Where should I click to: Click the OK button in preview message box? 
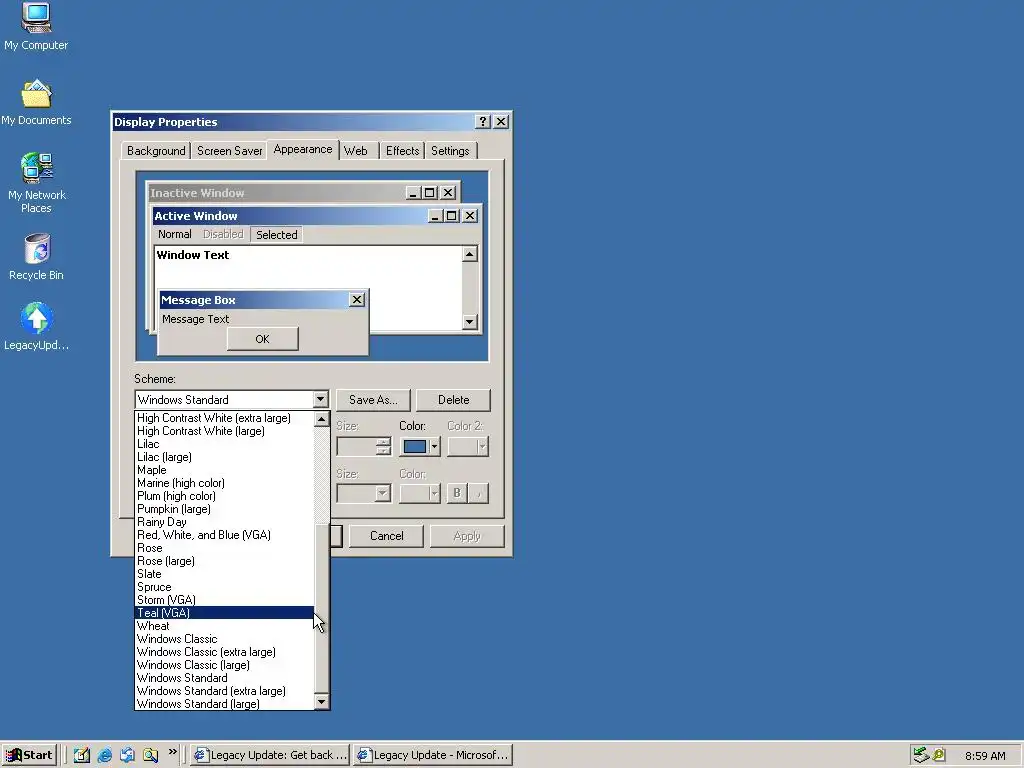[x=263, y=339]
